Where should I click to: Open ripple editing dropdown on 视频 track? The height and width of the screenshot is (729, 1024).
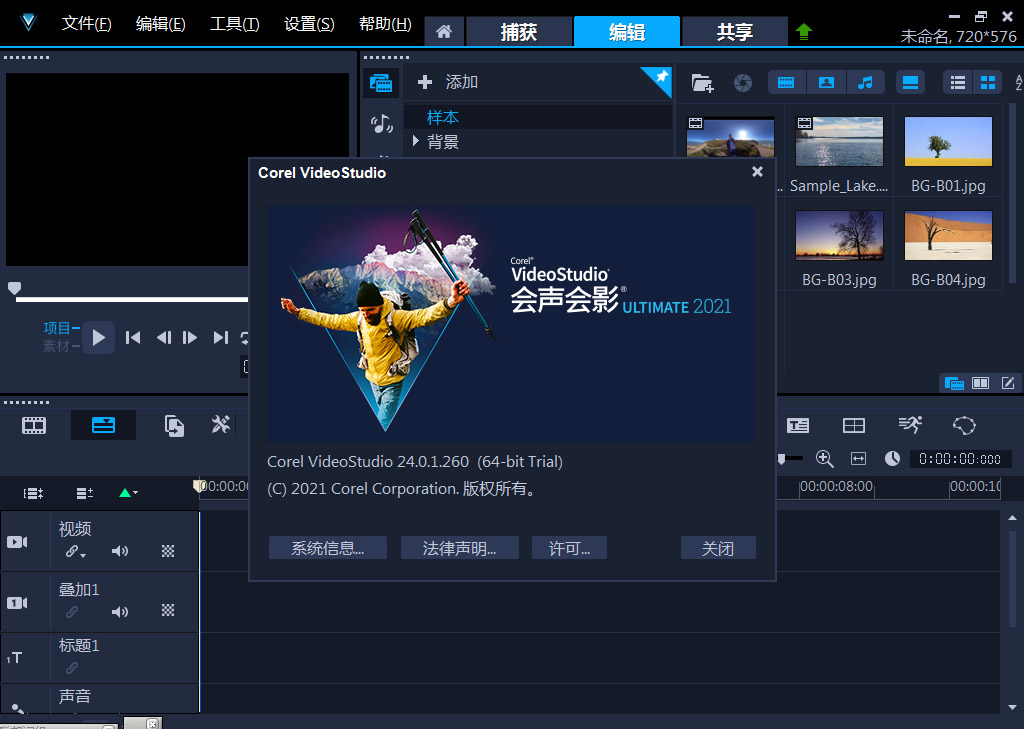click(76, 551)
